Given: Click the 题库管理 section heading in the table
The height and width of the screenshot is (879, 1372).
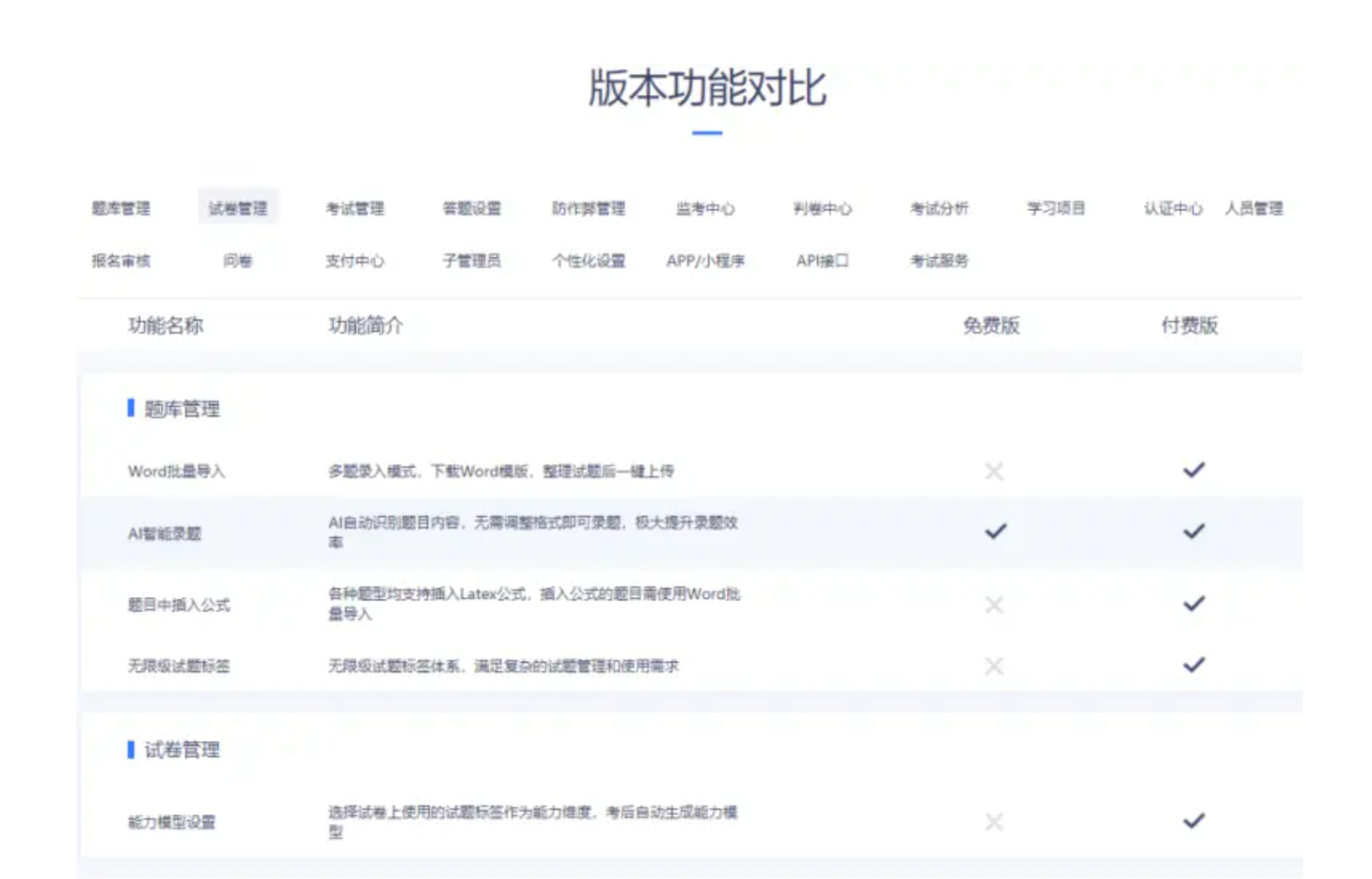Looking at the screenshot, I should pyautogui.click(x=181, y=409).
